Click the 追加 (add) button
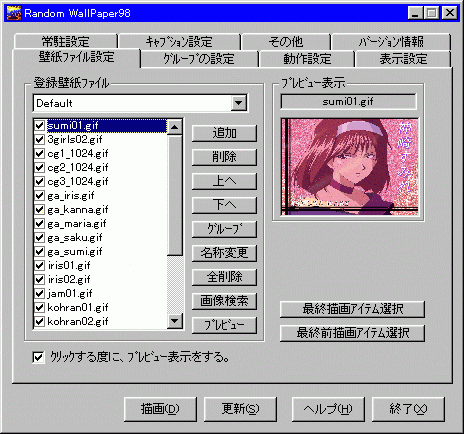464x434 pixels. (x=224, y=133)
